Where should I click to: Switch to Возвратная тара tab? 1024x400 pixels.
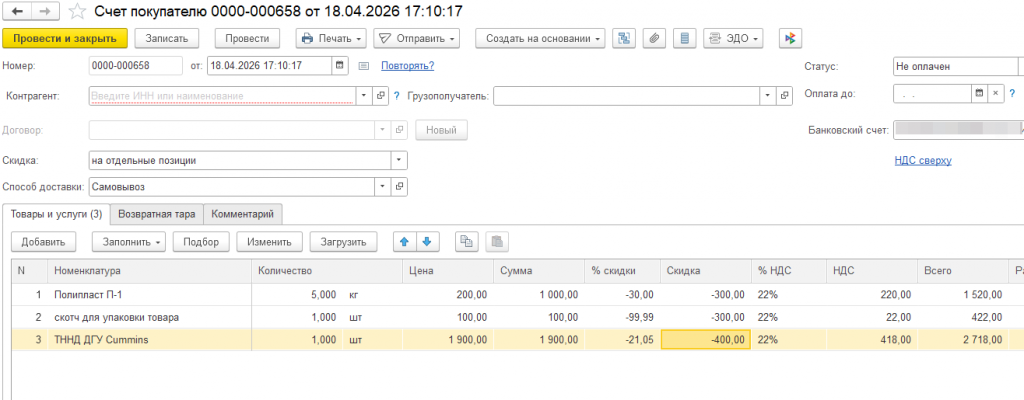(157, 214)
